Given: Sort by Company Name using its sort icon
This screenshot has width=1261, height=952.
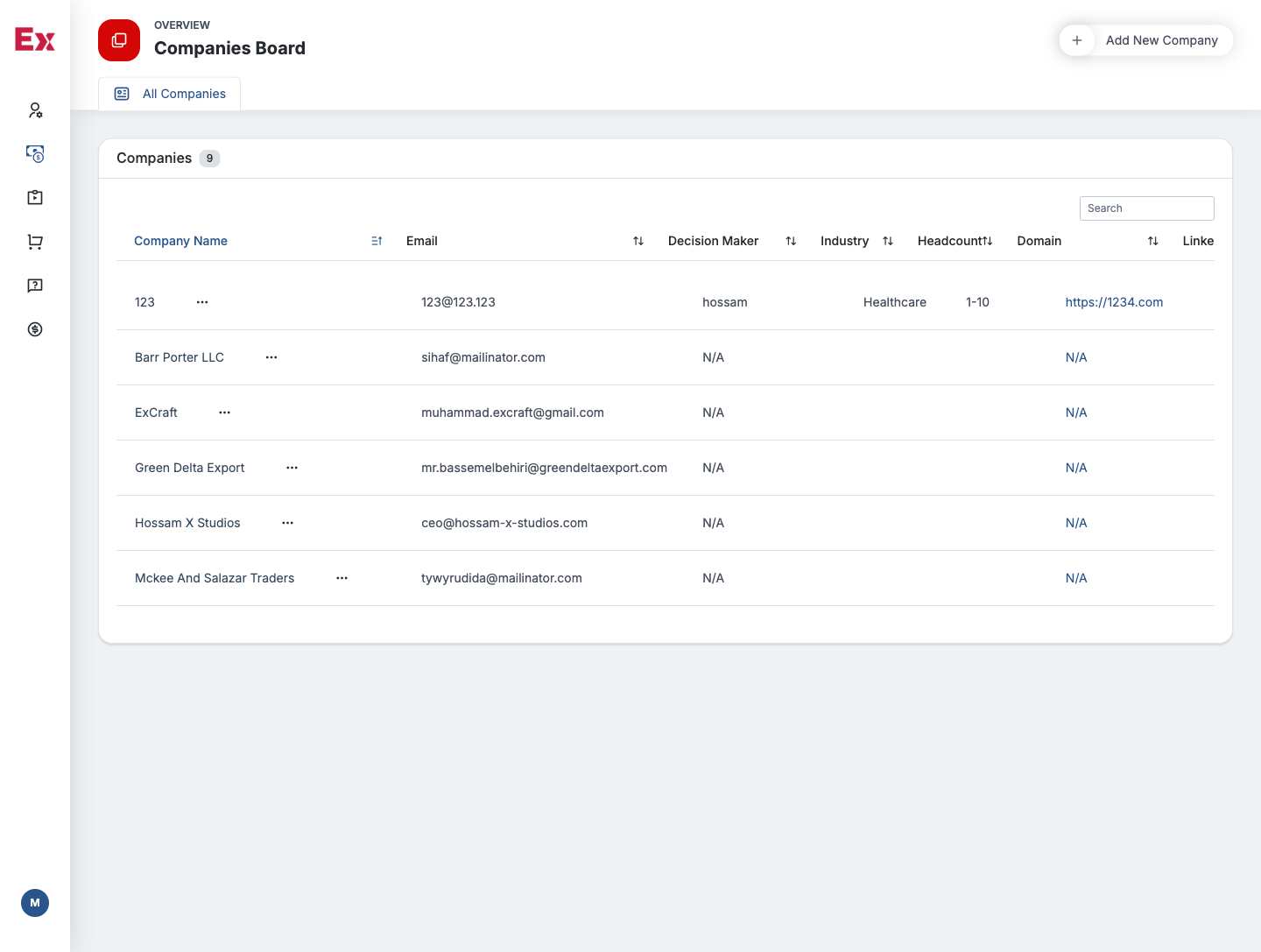Looking at the screenshot, I should coord(377,241).
